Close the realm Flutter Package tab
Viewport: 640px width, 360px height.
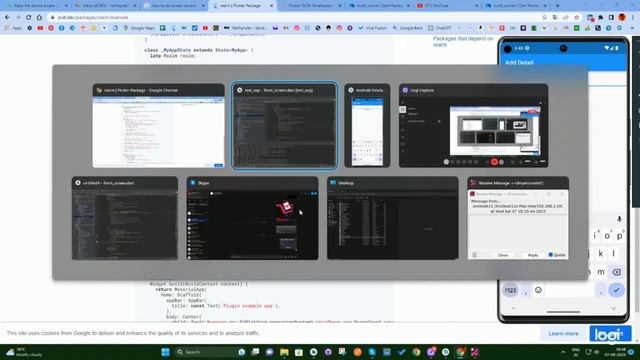(x=271, y=6)
